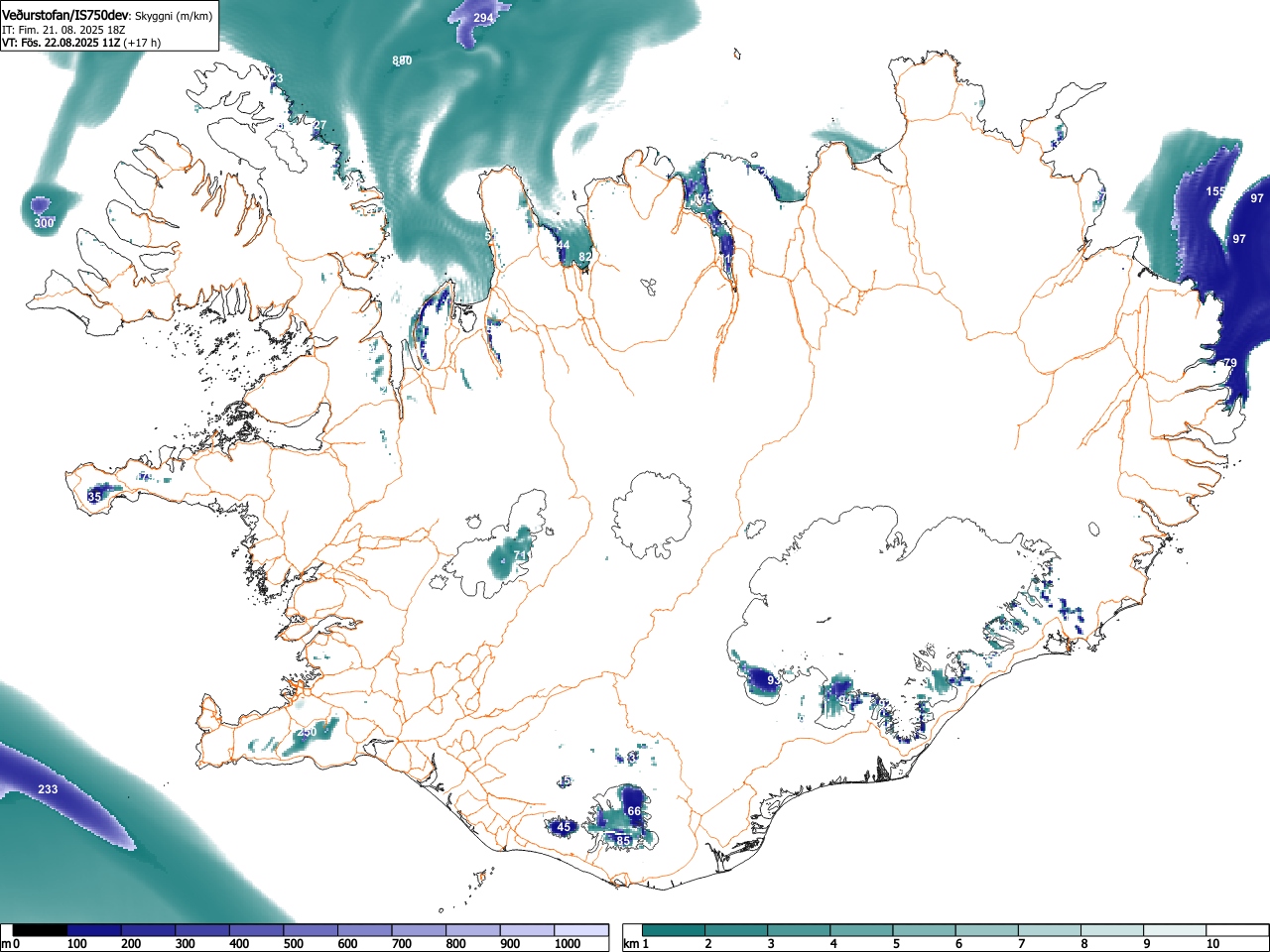Click the darkest teal 1–2 km legend swatch

pos(675,930)
